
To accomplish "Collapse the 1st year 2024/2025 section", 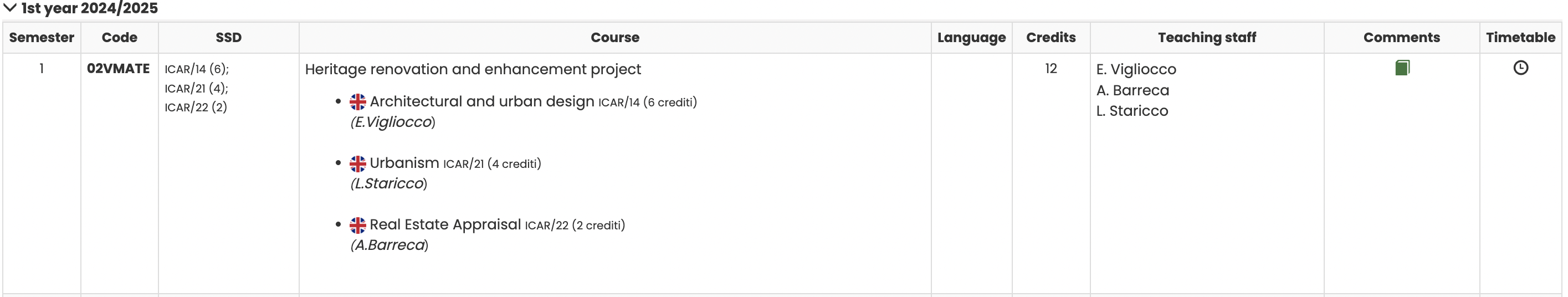I will click(11, 8).
